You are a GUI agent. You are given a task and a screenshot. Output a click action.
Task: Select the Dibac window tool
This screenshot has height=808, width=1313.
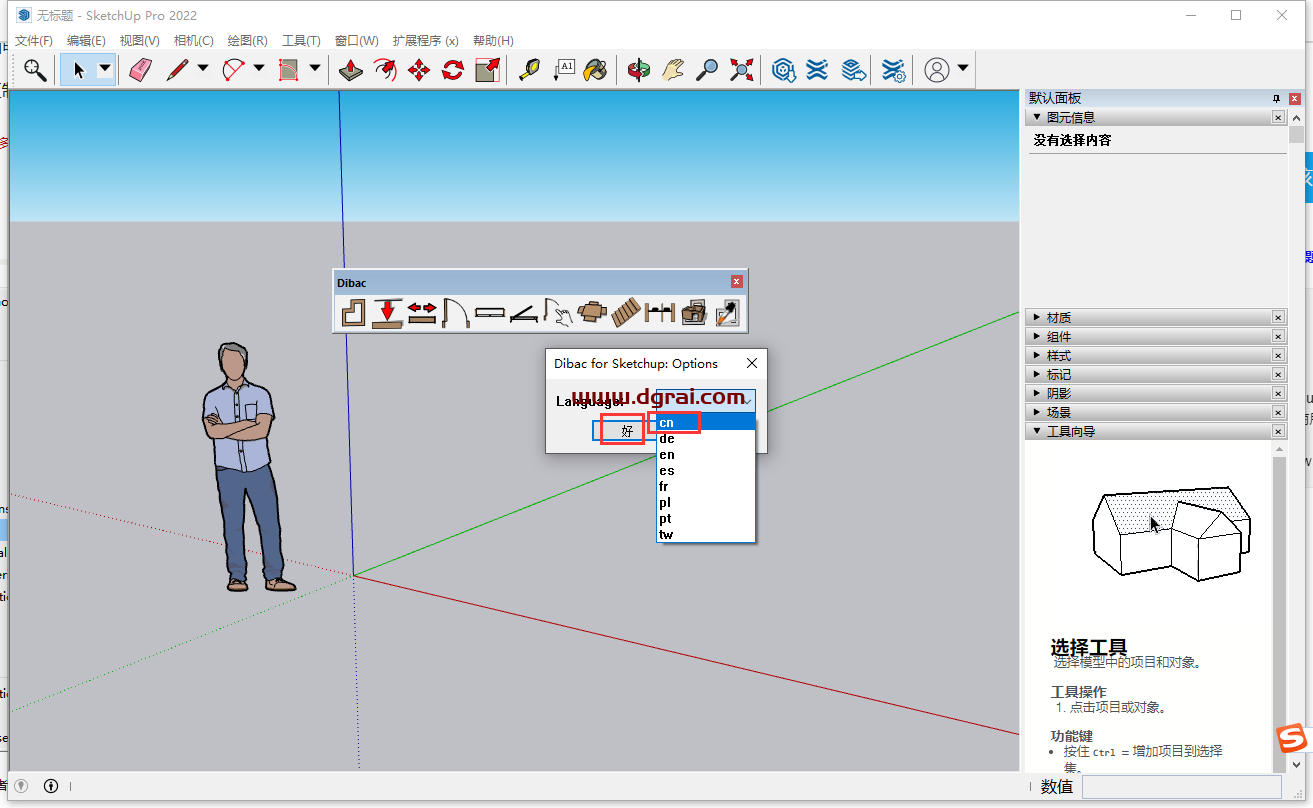[x=490, y=314]
